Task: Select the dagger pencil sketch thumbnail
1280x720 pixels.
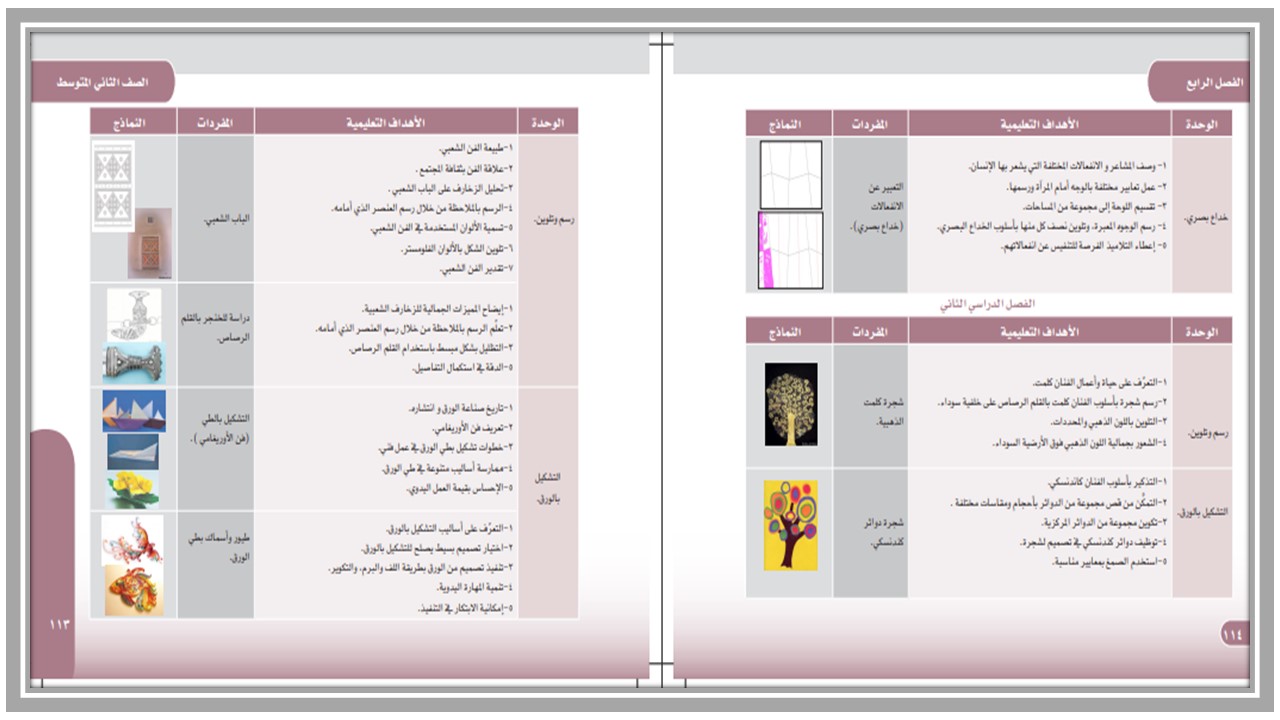Action: [x=133, y=314]
